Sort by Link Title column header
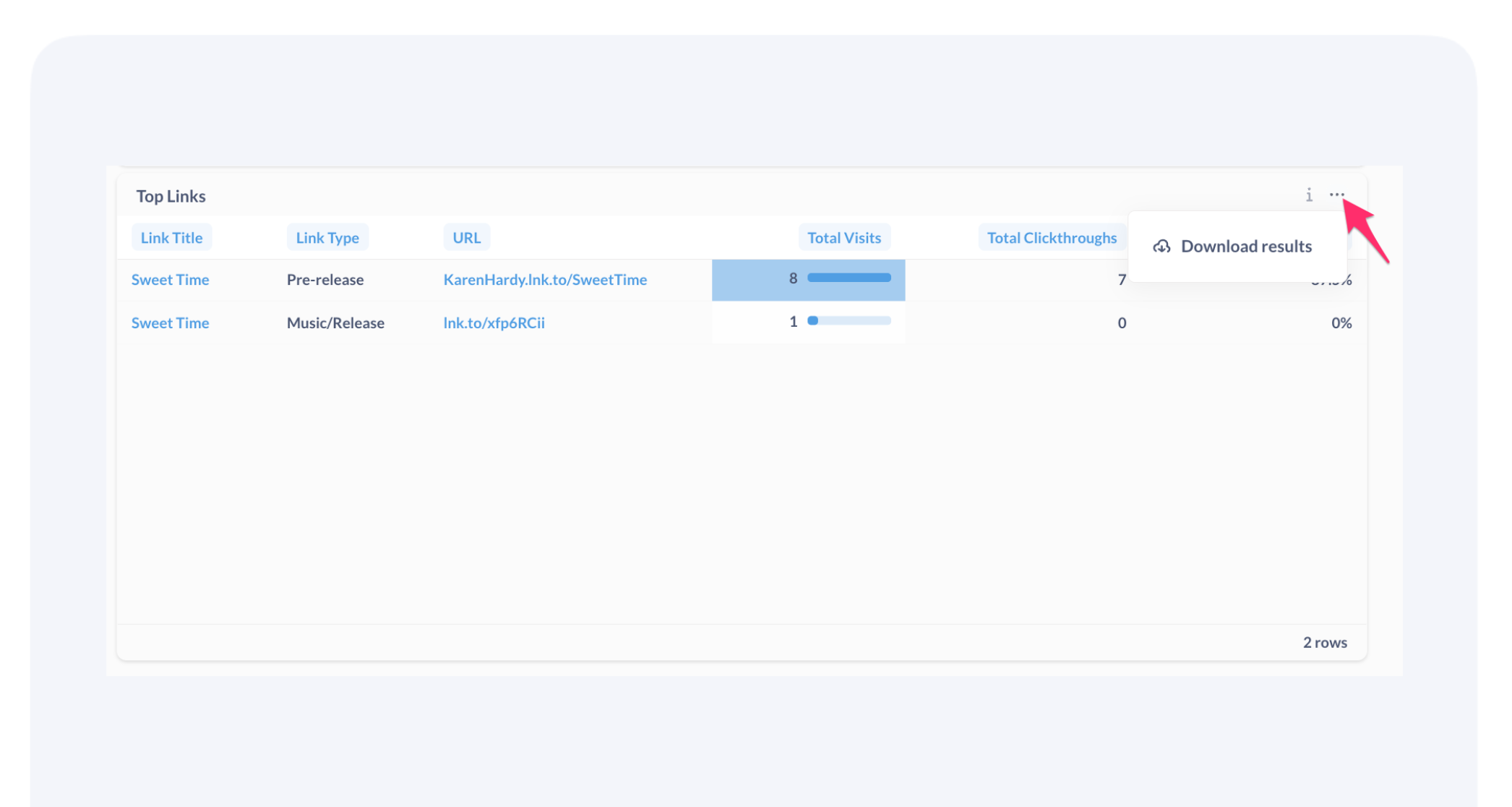The image size is (1512, 807). (171, 238)
